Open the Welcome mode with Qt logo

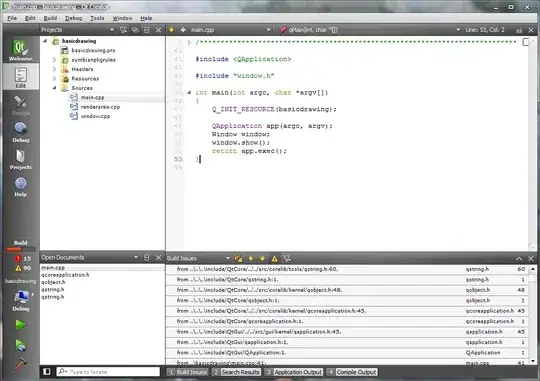tap(20, 50)
